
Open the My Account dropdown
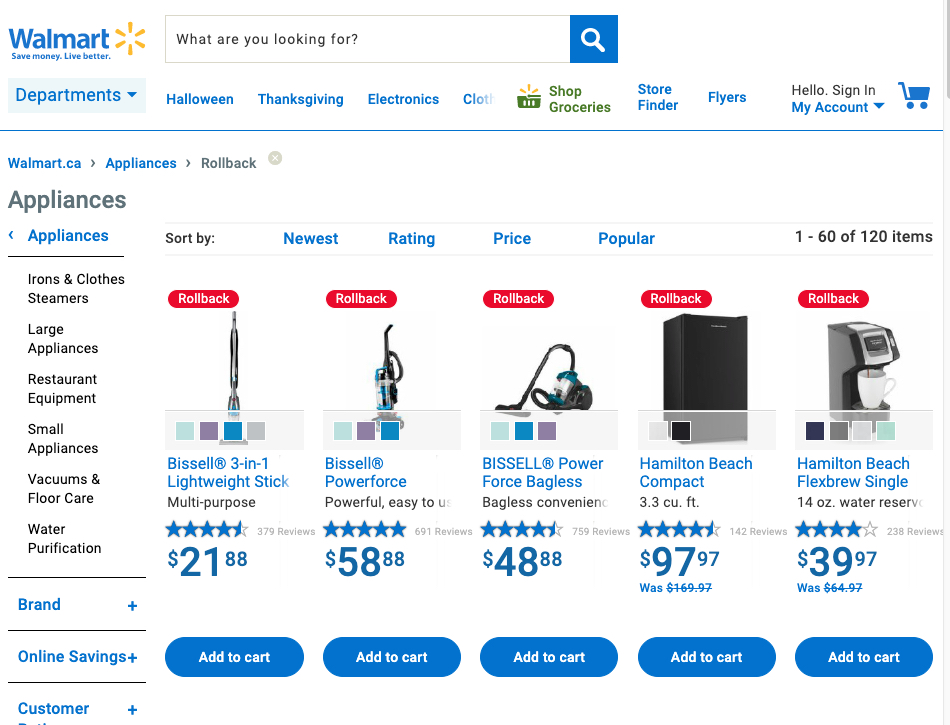point(837,107)
